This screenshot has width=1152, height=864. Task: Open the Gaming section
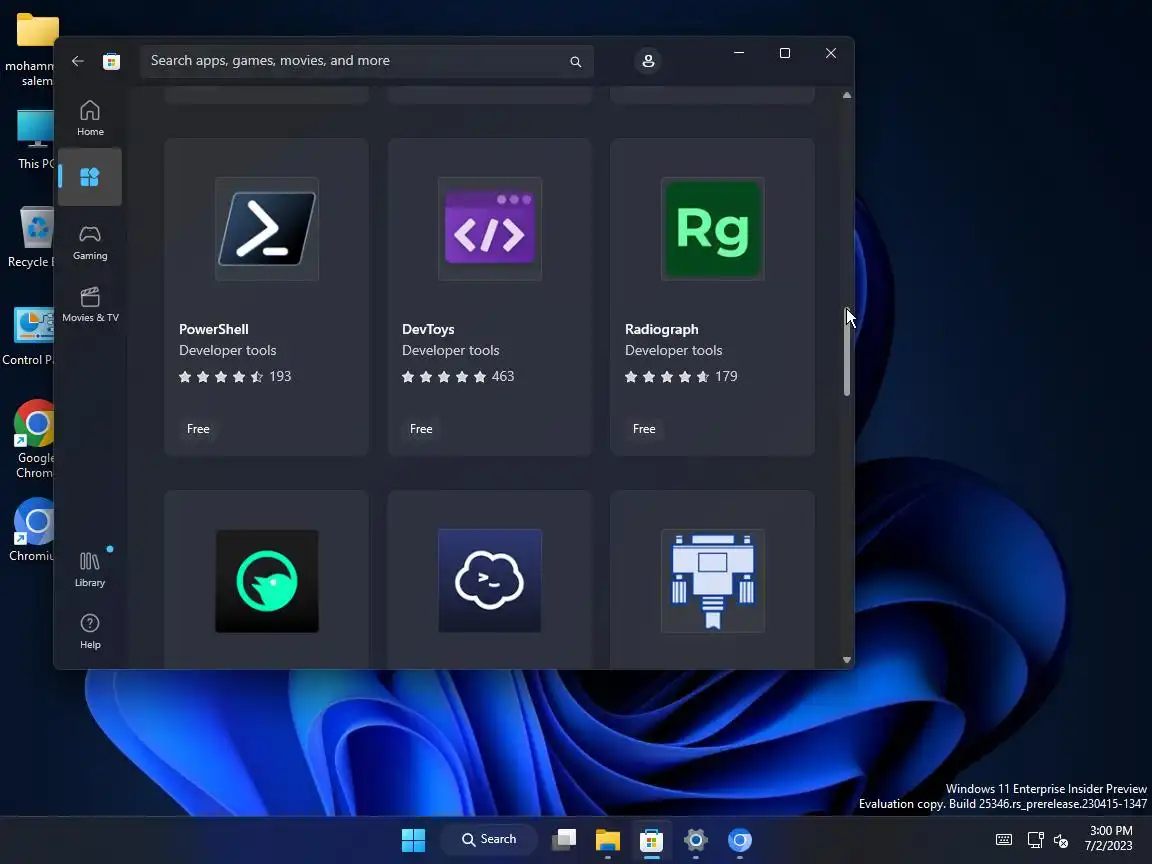(x=90, y=242)
